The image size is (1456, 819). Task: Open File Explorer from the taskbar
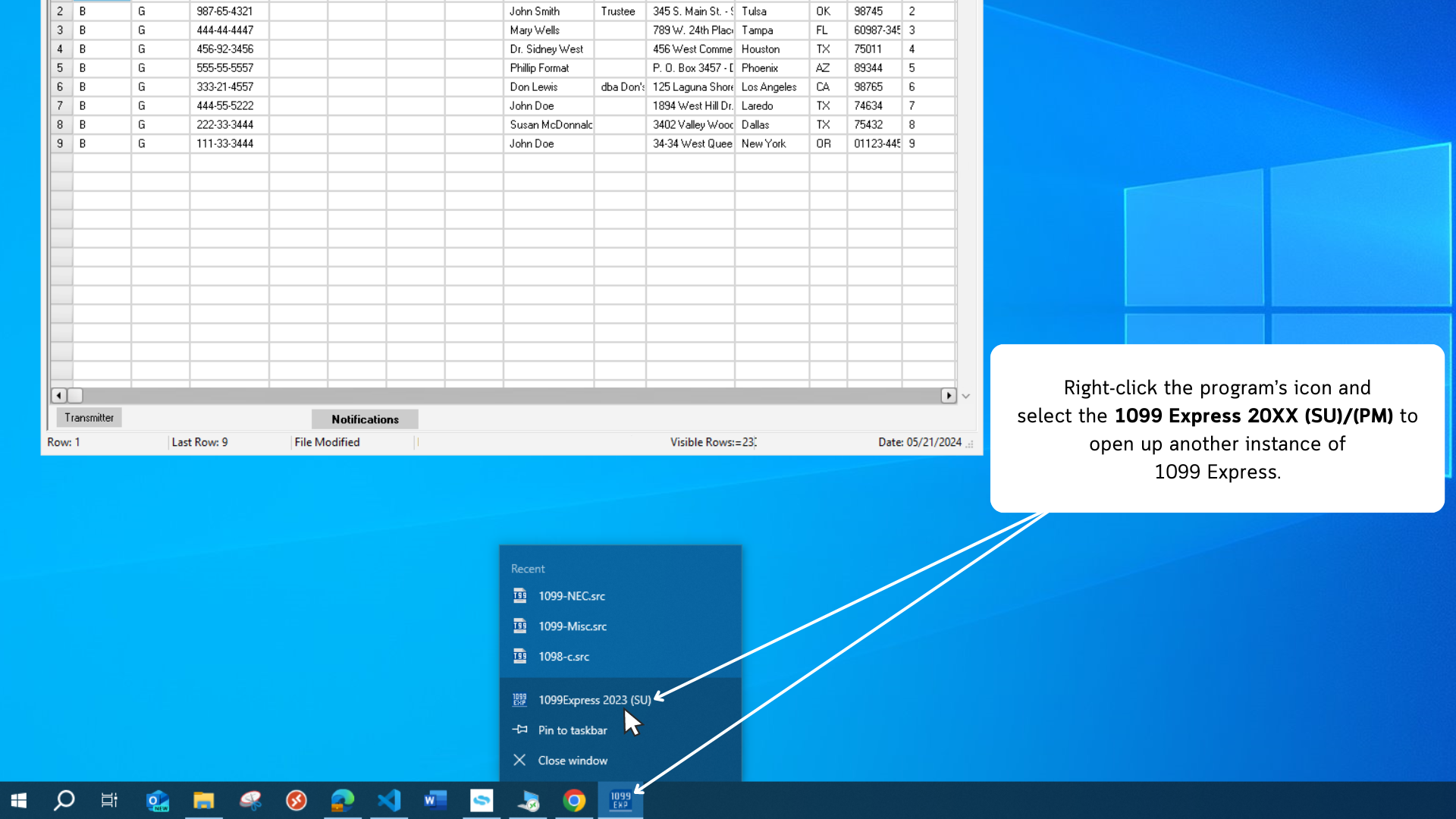point(203,800)
